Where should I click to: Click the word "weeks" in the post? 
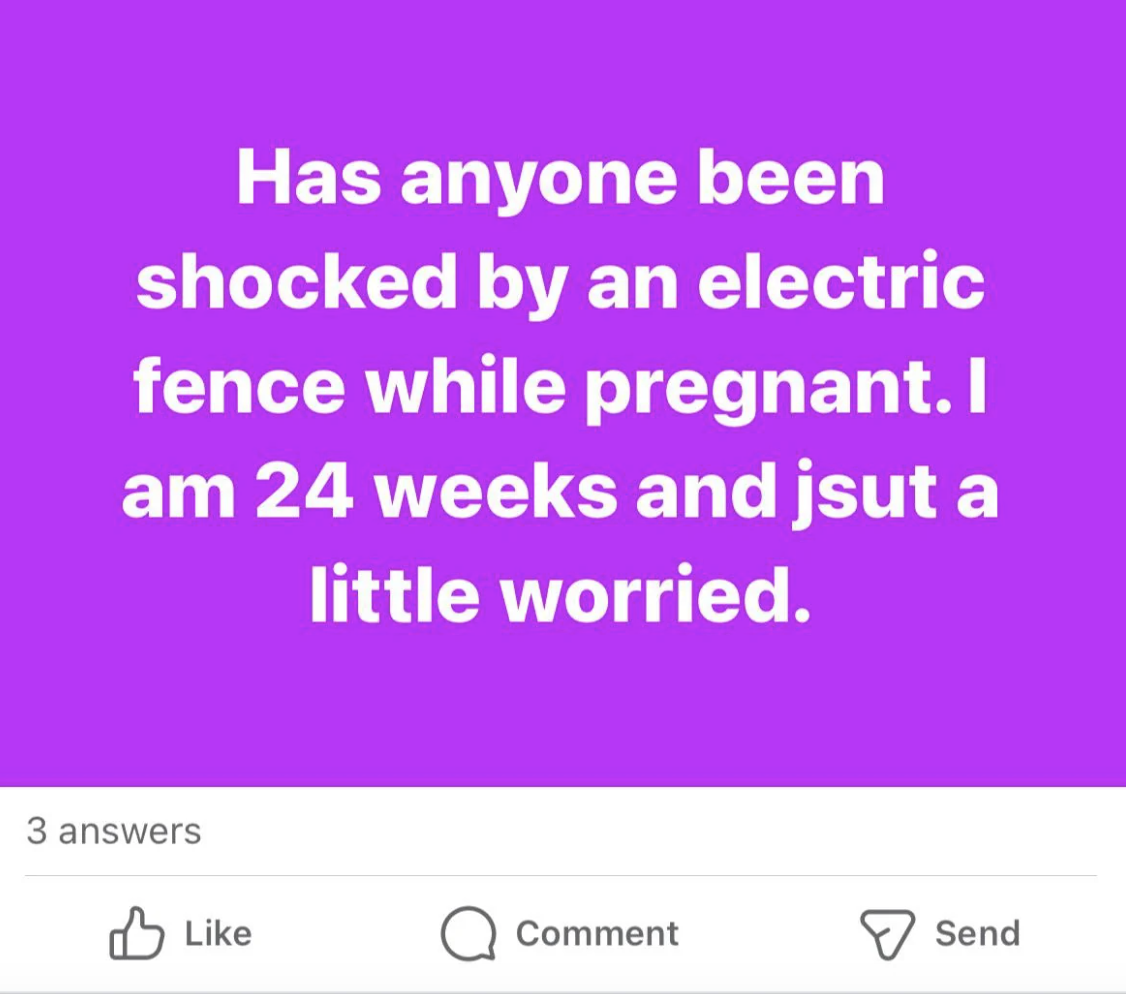click(496, 492)
